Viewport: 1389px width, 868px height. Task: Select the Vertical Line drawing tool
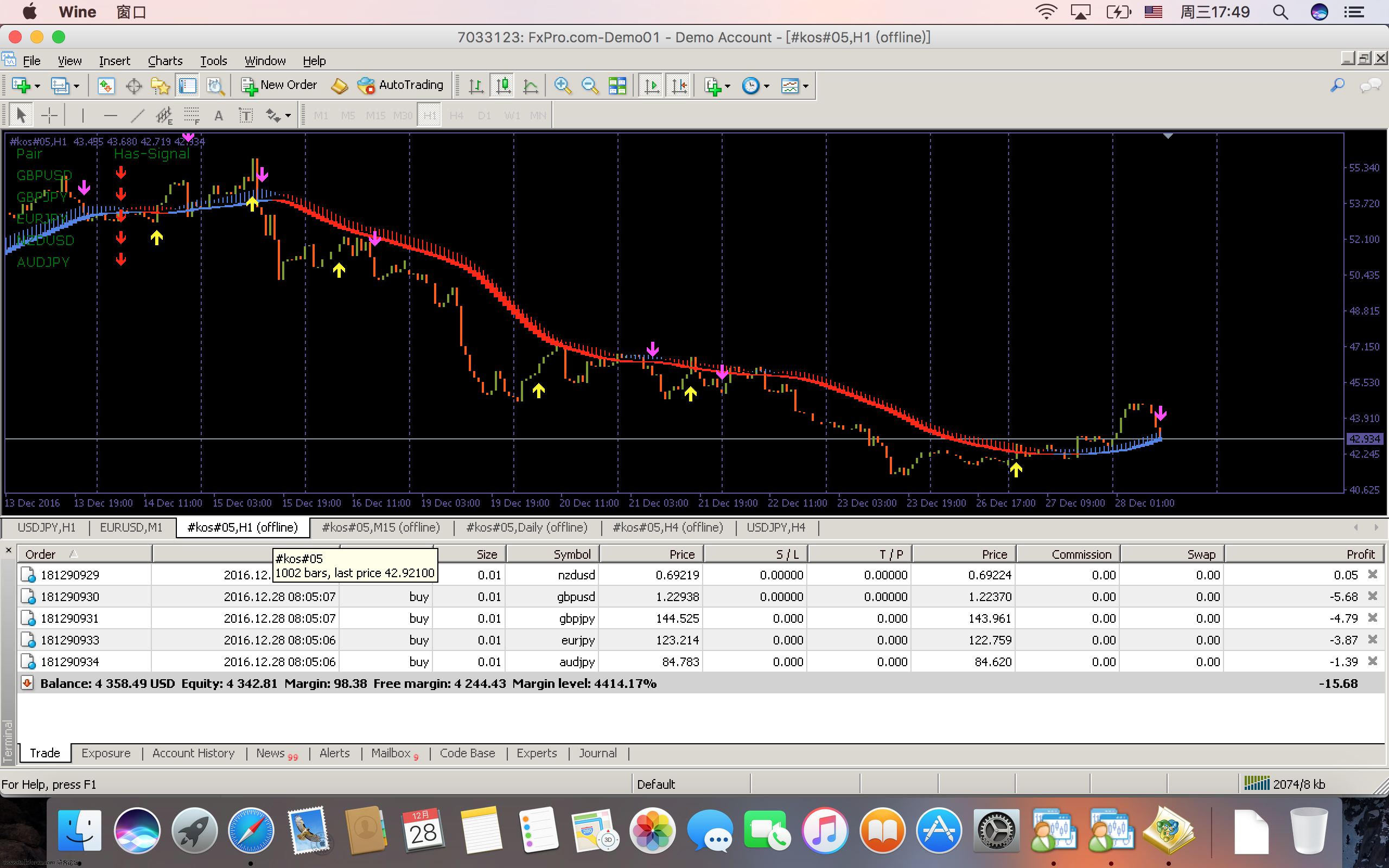point(82,116)
